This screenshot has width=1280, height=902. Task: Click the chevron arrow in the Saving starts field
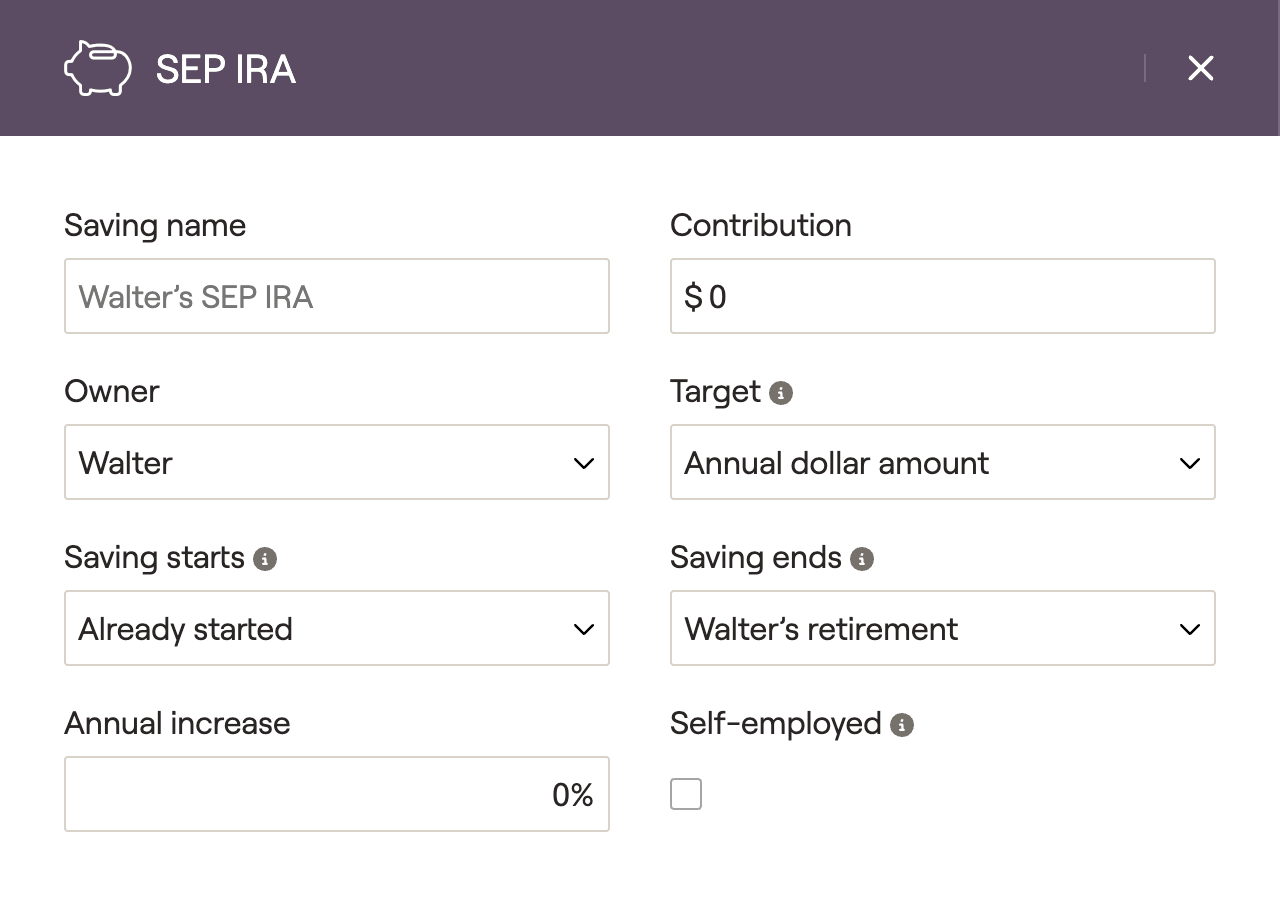coord(584,629)
